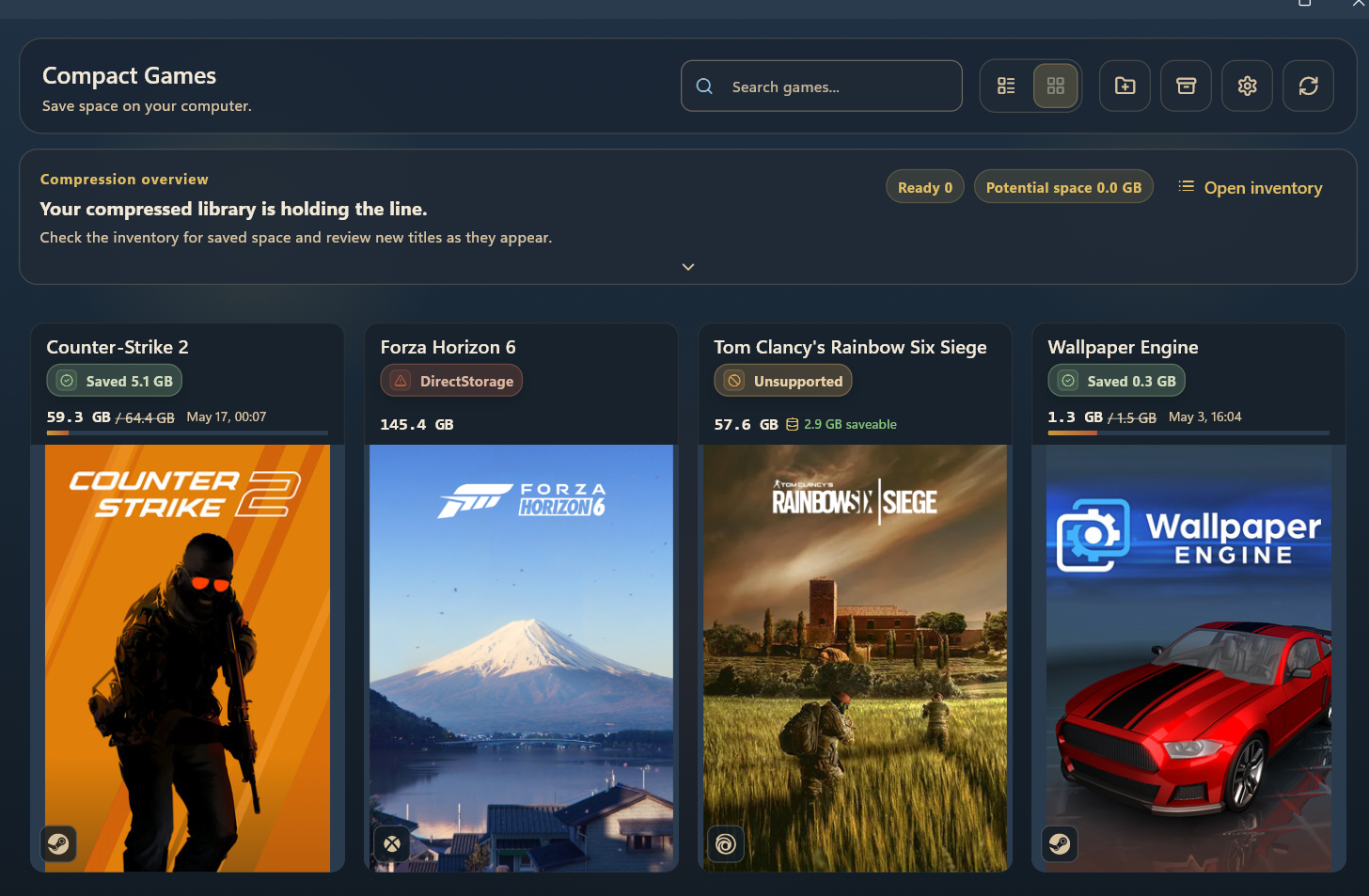The height and width of the screenshot is (896, 1369).
Task: Click the add game folder icon
Action: 1125,86
